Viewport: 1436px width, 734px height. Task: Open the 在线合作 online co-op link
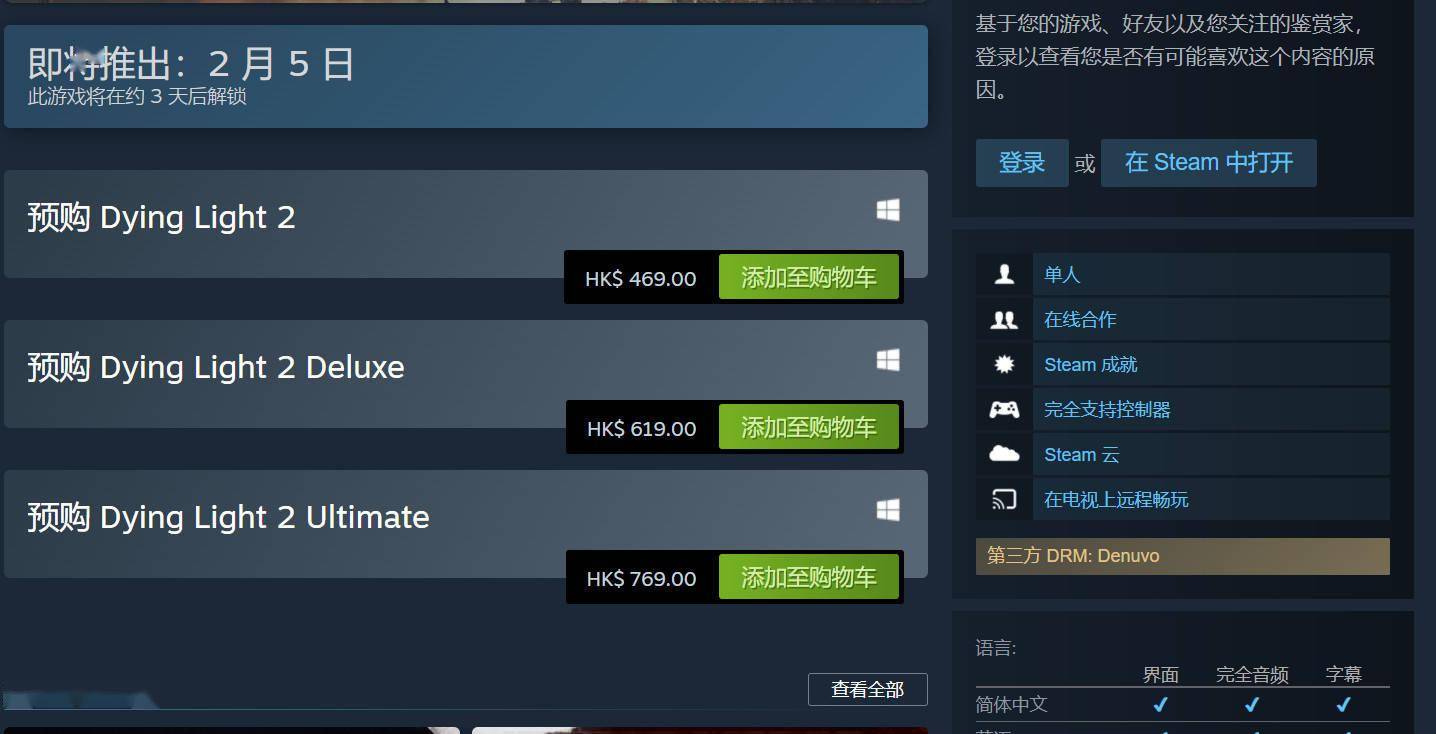[x=1080, y=319]
